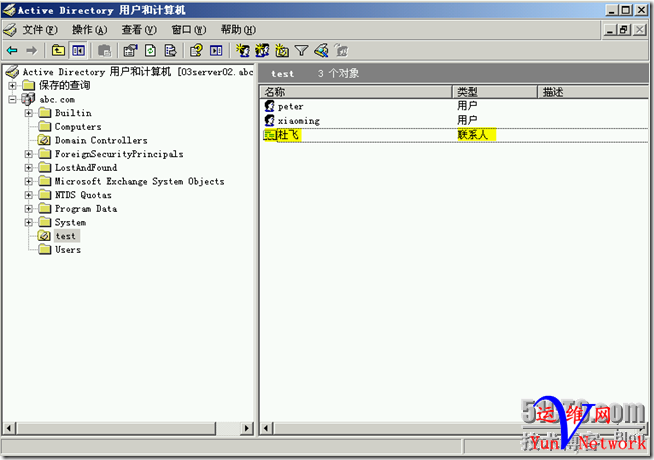Select the user xiaoming in list
Screen dimensions: 654x460
299,121
